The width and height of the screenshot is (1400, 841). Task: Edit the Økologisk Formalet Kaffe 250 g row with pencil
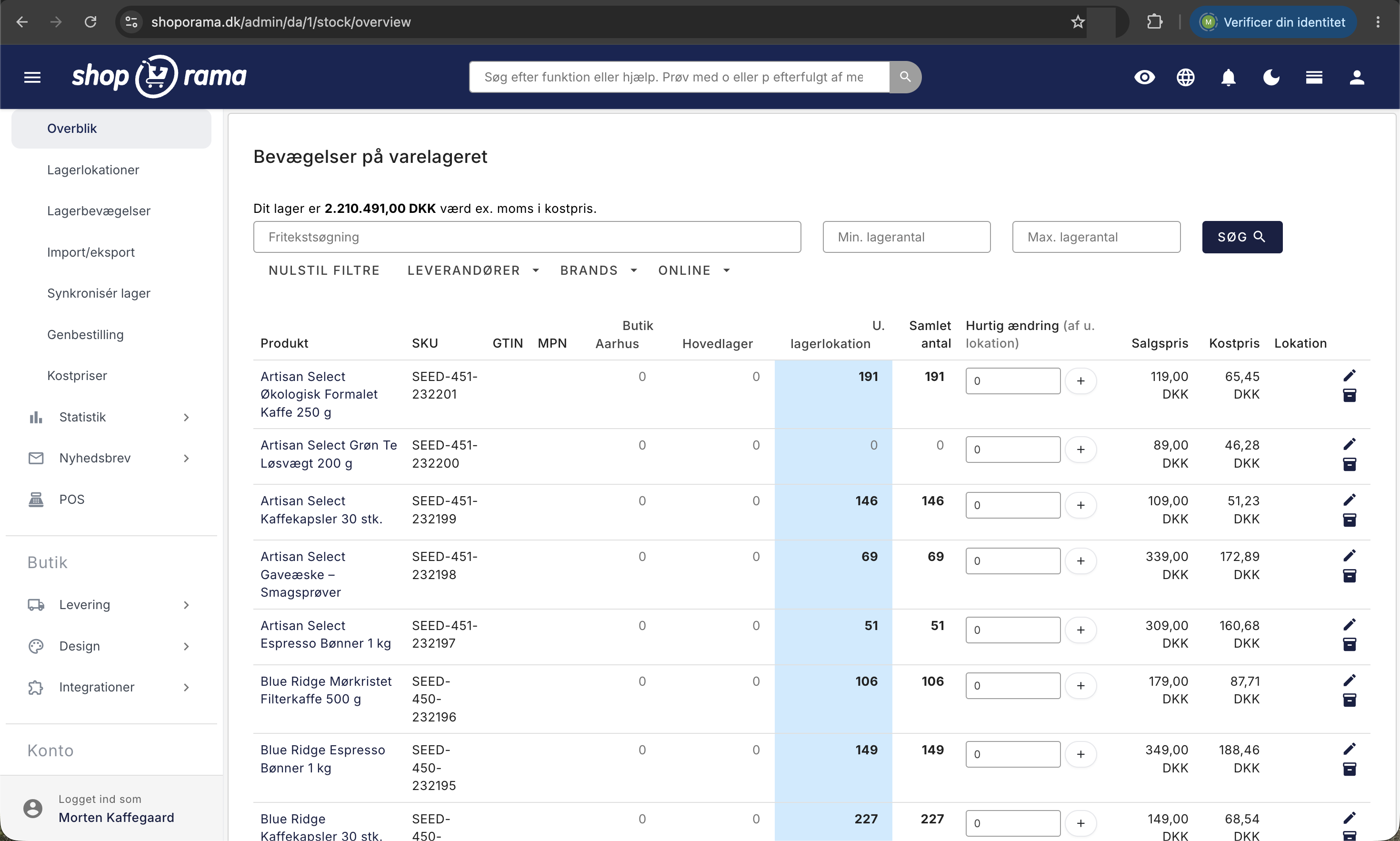(x=1349, y=375)
